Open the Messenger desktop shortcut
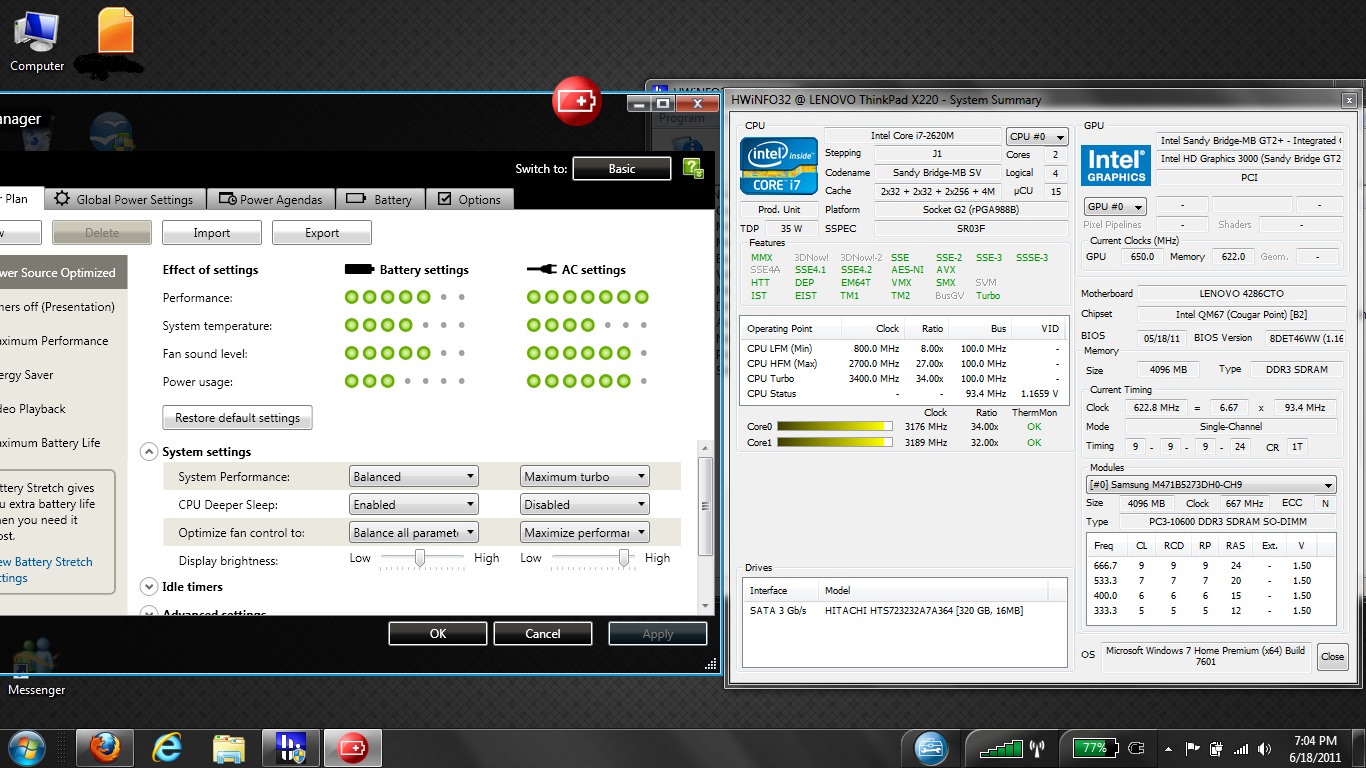This screenshot has height=768, width=1366. tap(37, 665)
